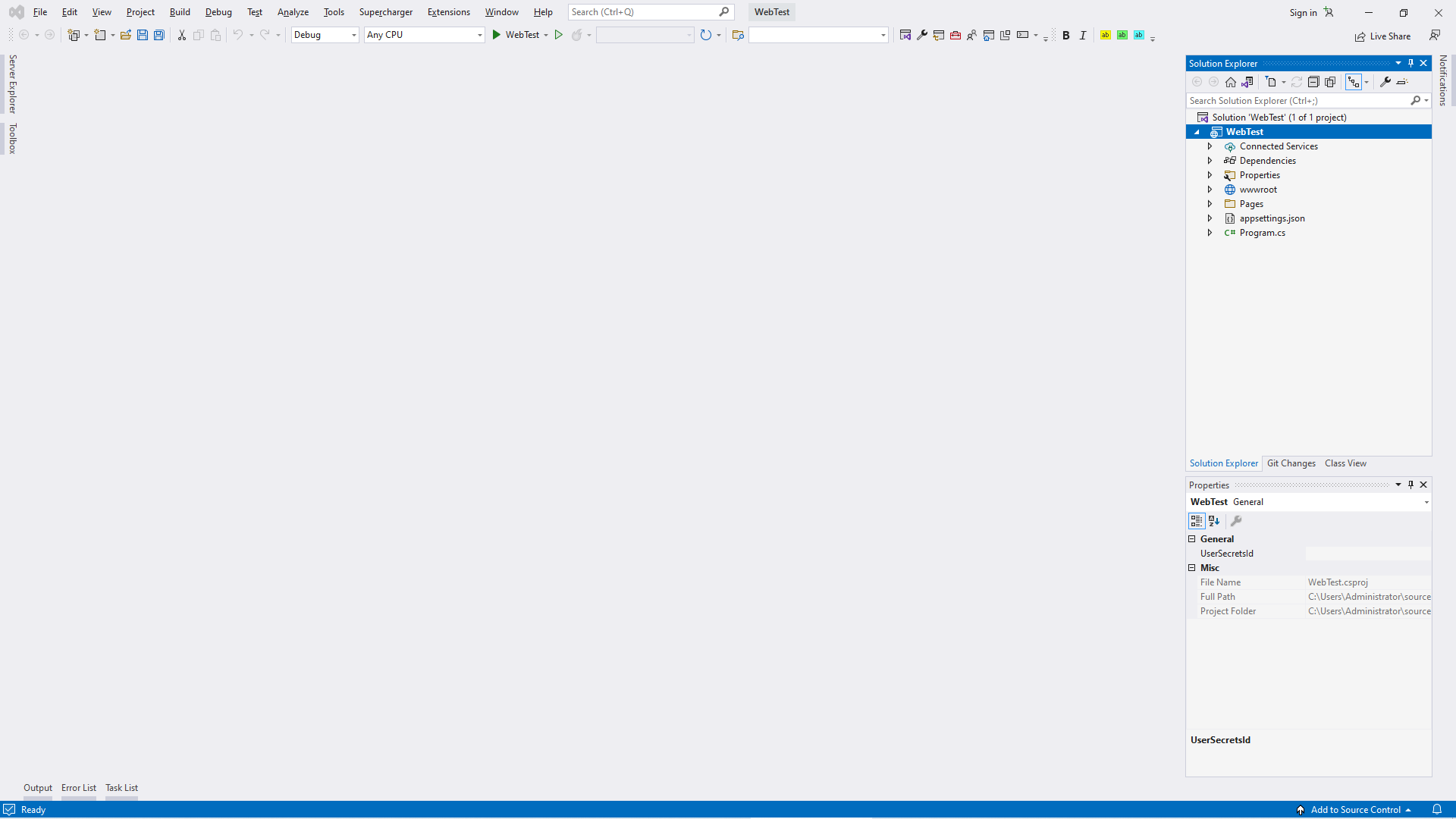Open the Extensions menu

pos(448,12)
